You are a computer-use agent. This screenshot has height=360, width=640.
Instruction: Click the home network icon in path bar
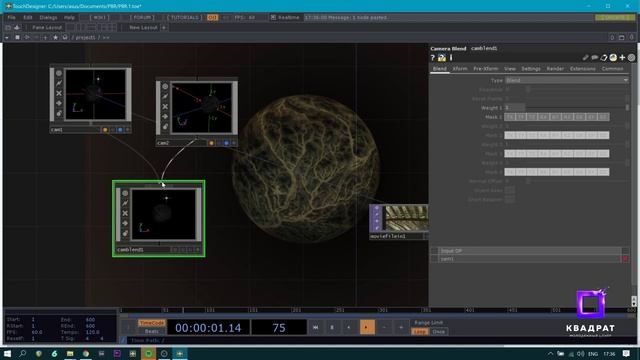coord(65,37)
